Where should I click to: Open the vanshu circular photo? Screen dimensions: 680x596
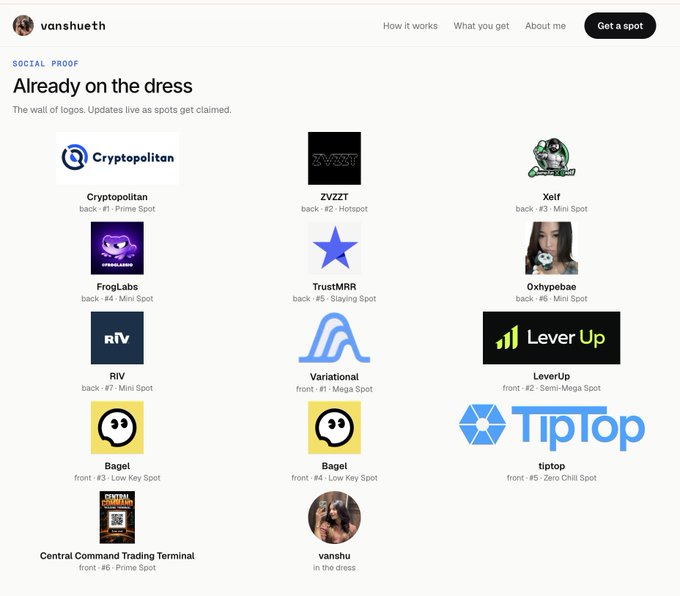click(x=334, y=517)
